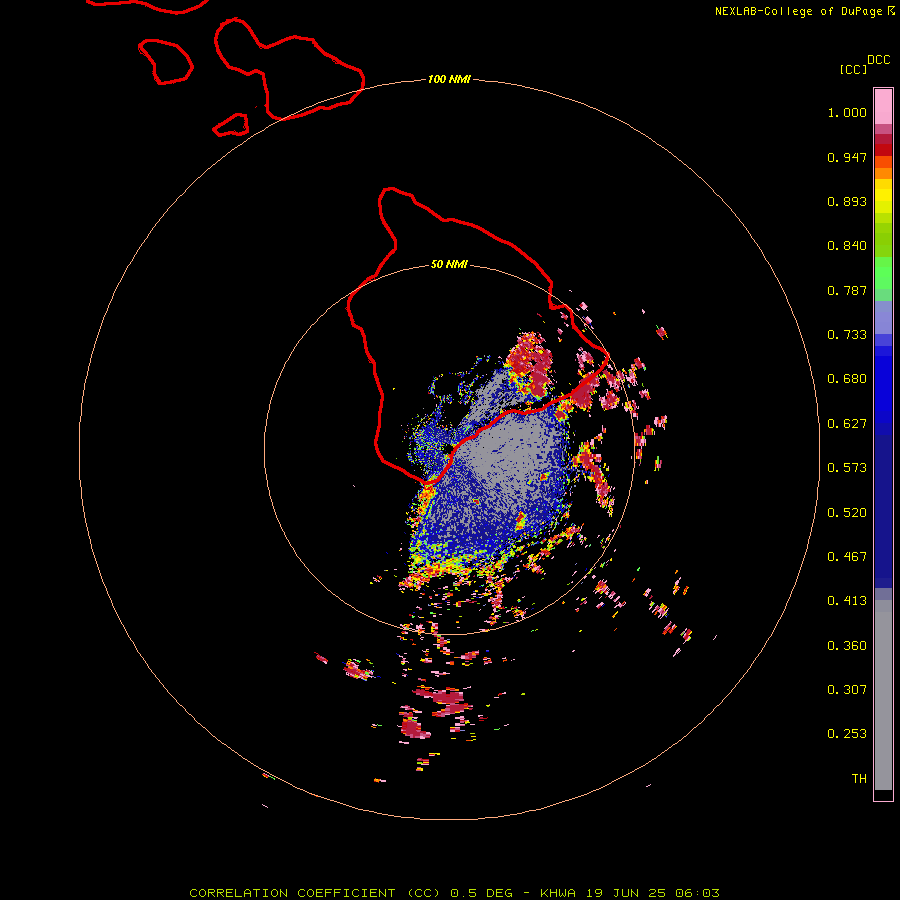Viewport: 900px width, 900px height.
Task: Click the bright green band in the color bar
Action: click(x=883, y=273)
